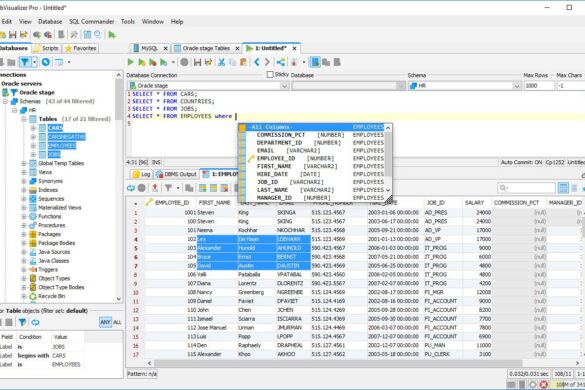The image size is (585, 390).
Task: Click the red stop icon in bottom status bar
Action: tap(544, 384)
